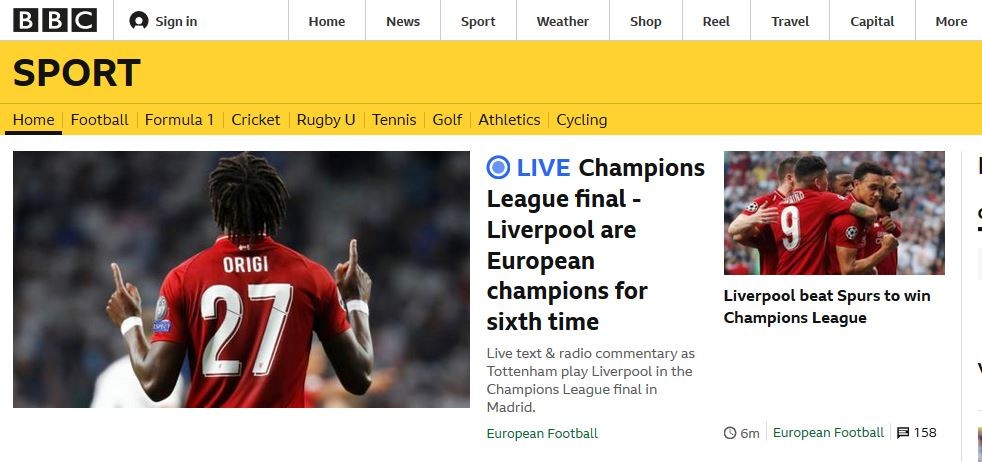Select the Formula 1 tab
The height and width of the screenshot is (462, 982).
(x=179, y=120)
